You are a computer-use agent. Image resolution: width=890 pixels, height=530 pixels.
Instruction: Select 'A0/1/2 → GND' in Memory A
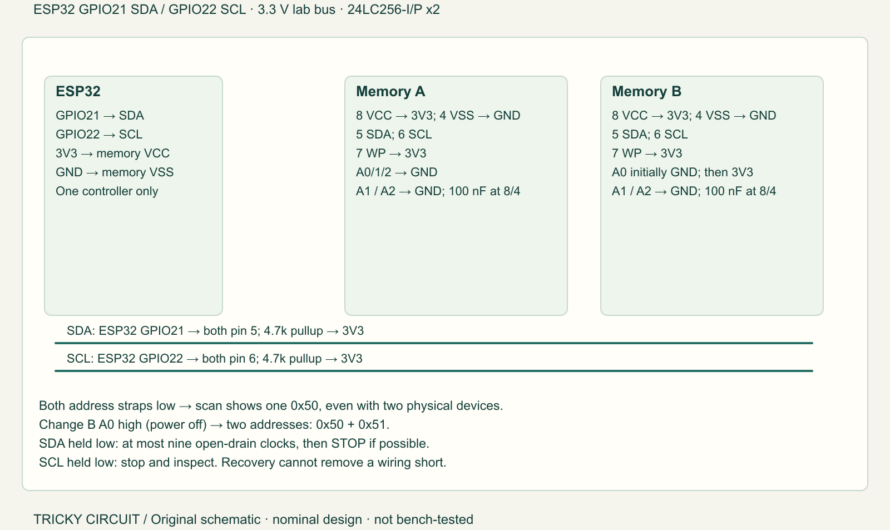coord(397,173)
